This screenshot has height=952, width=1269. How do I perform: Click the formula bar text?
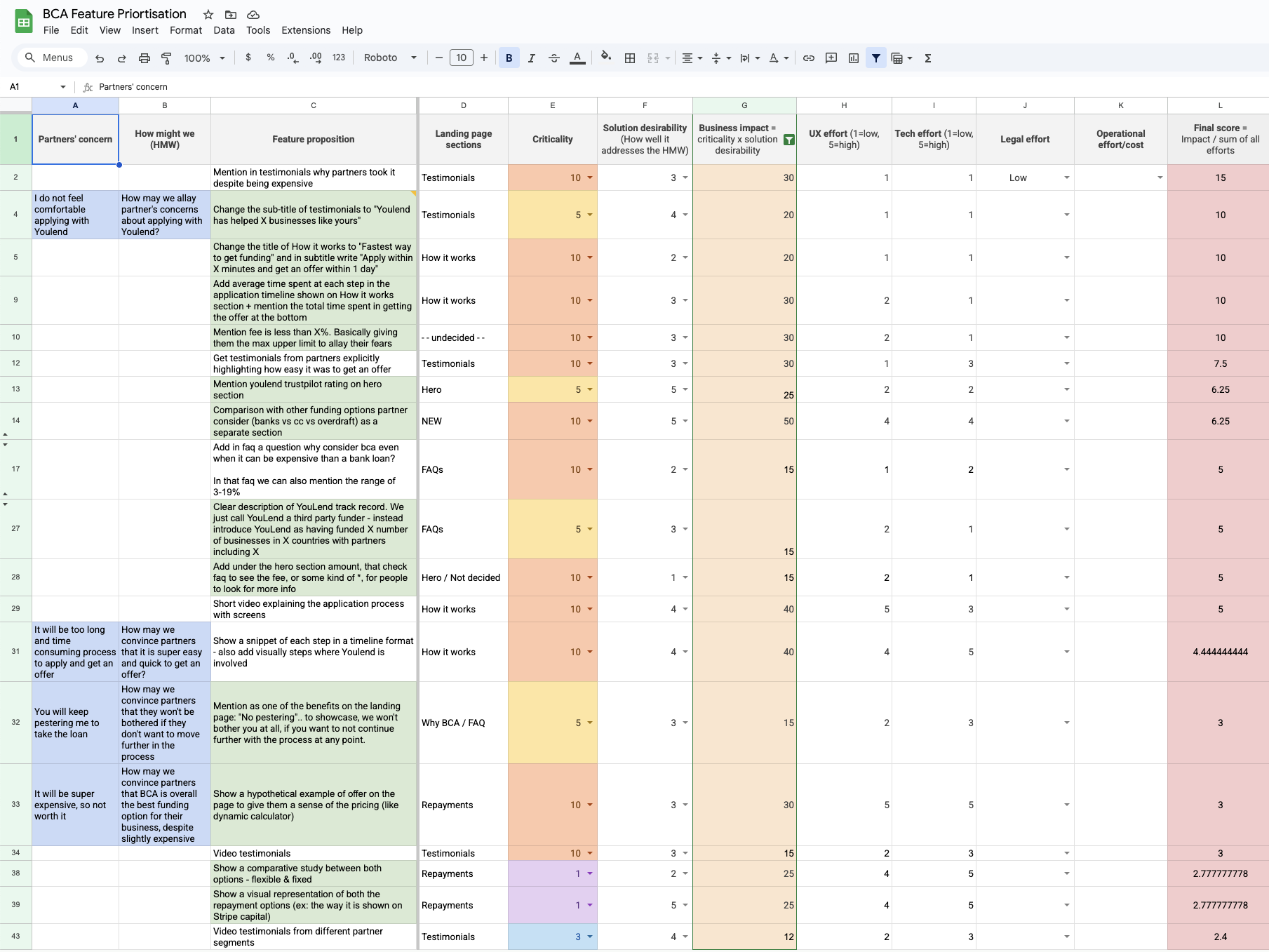(x=133, y=86)
